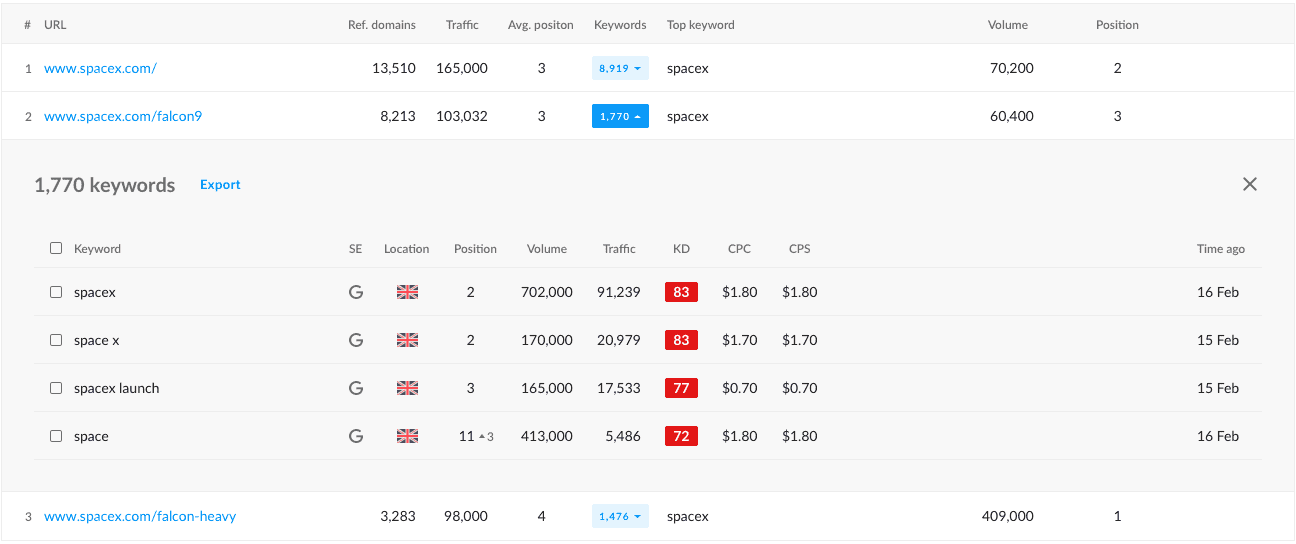Screen dimensions: 1296x544
Task: Click the Location column header
Action: [406, 249]
